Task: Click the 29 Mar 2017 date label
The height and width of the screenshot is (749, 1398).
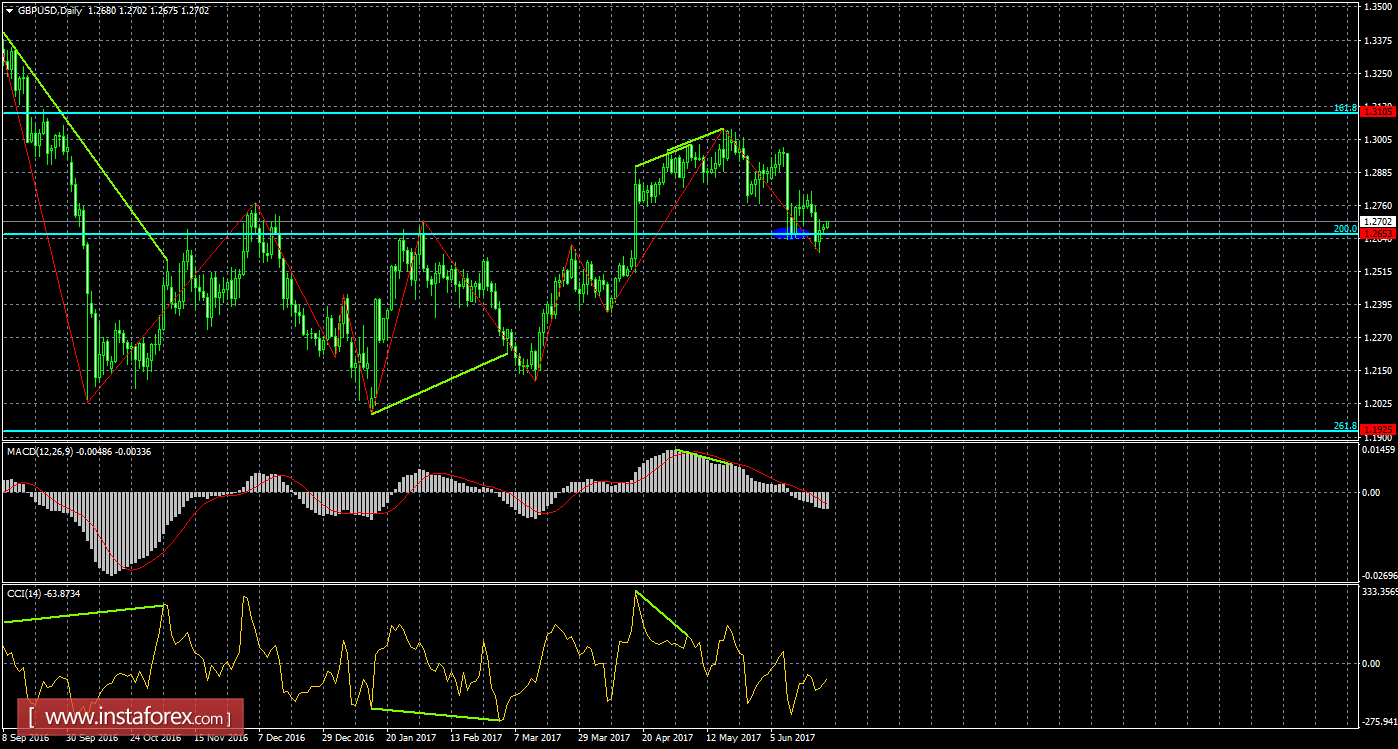Action: coord(603,738)
